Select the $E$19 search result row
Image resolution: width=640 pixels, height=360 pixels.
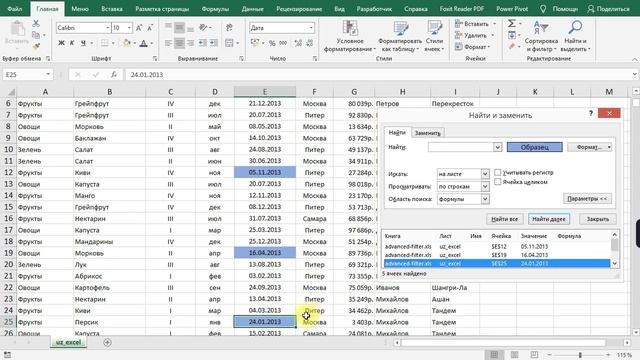pos(497,255)
